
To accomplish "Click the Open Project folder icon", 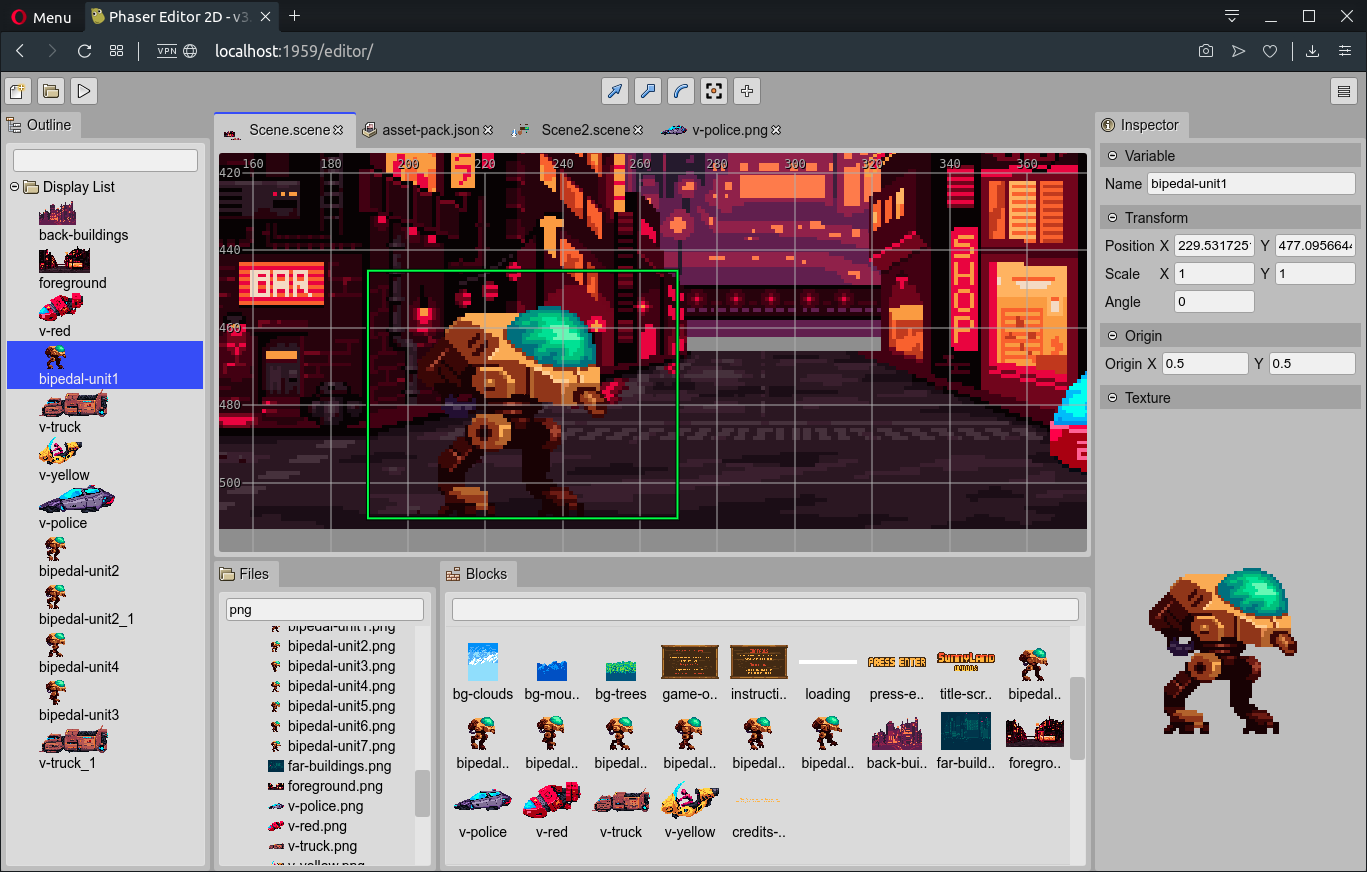I will click(x=51, y=91).
